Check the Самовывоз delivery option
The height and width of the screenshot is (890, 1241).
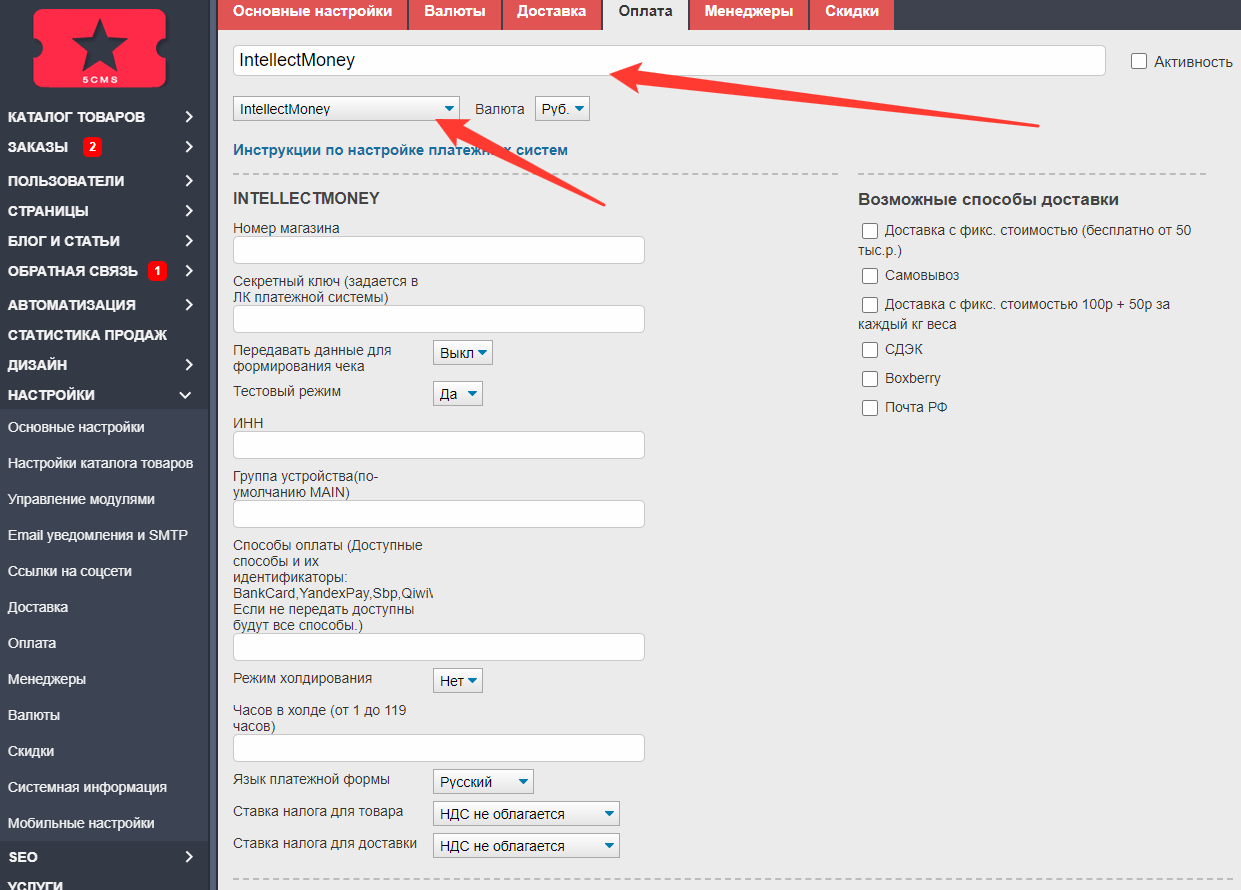click(x=870, y=275)
